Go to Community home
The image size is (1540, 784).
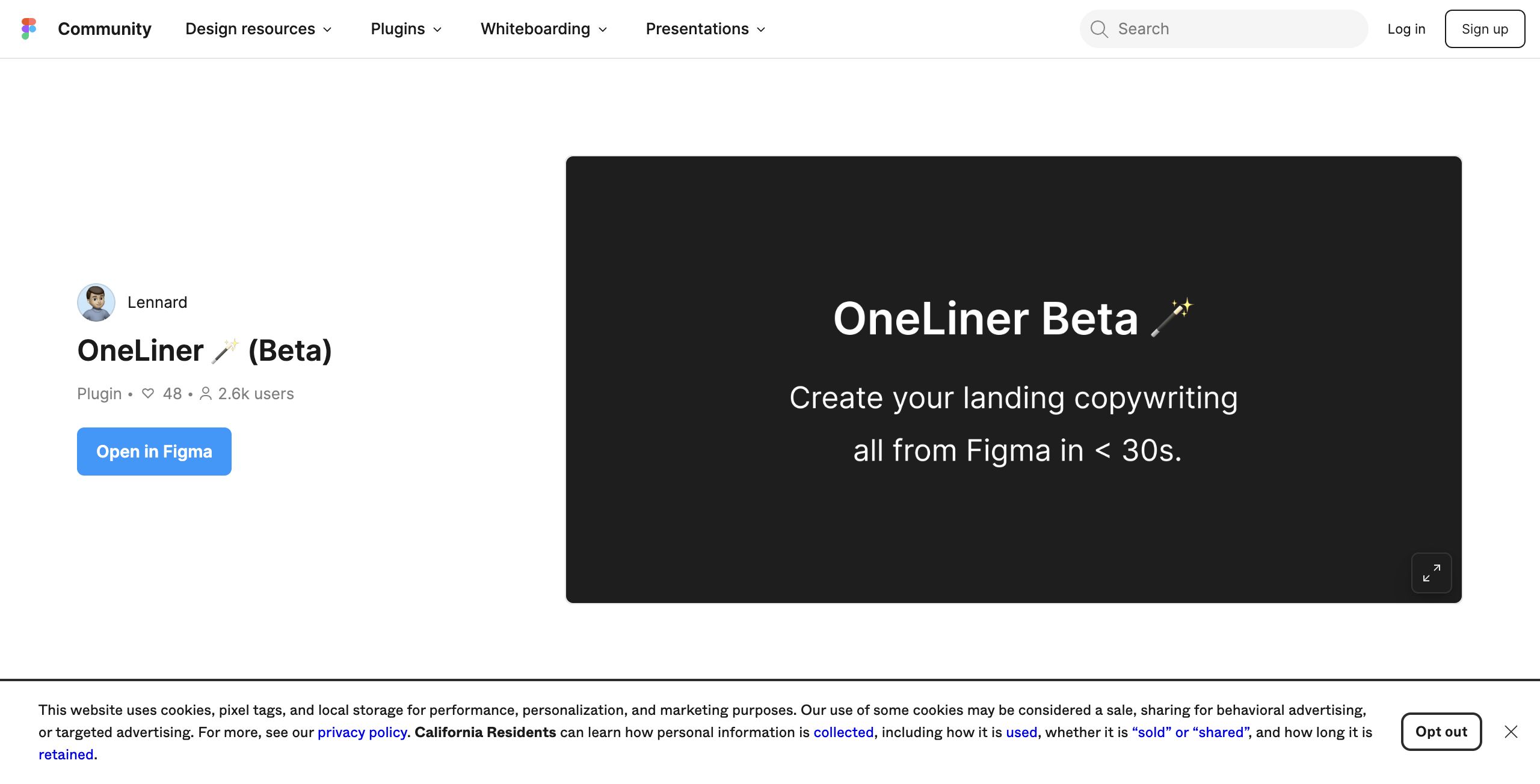pos(105,29)
